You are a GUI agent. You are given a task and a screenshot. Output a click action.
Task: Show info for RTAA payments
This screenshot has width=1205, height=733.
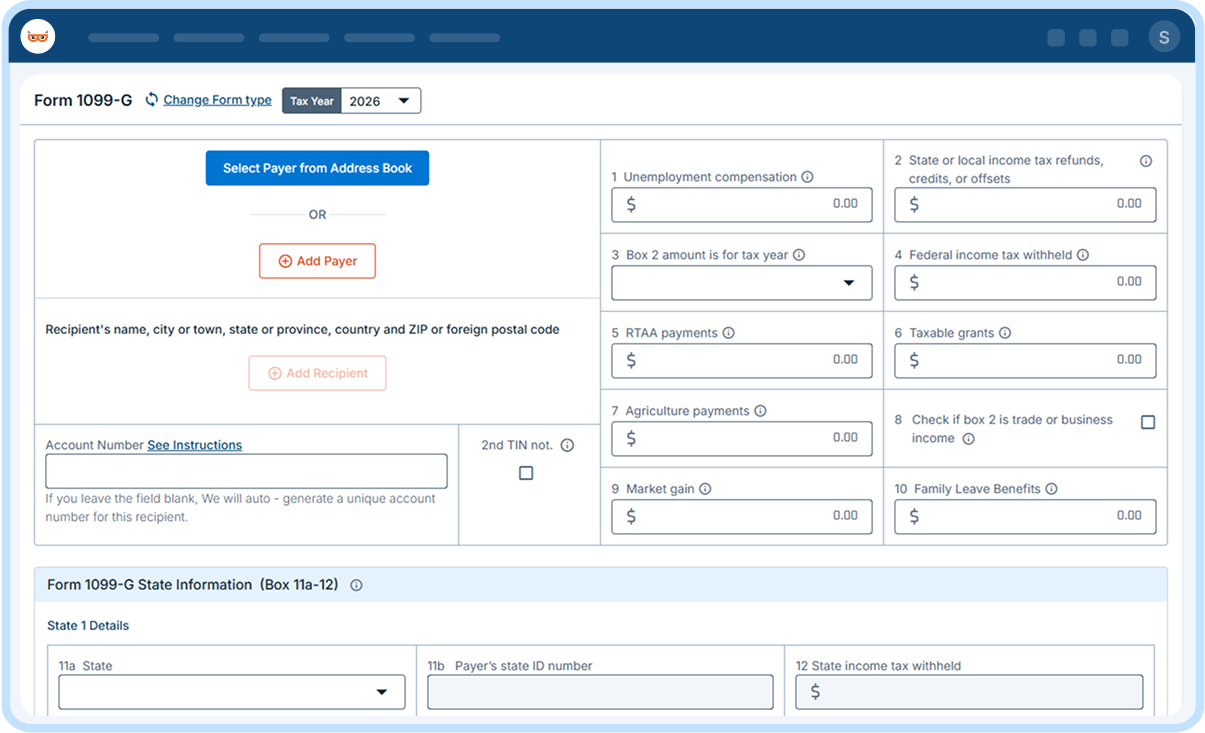click(728, 333)
